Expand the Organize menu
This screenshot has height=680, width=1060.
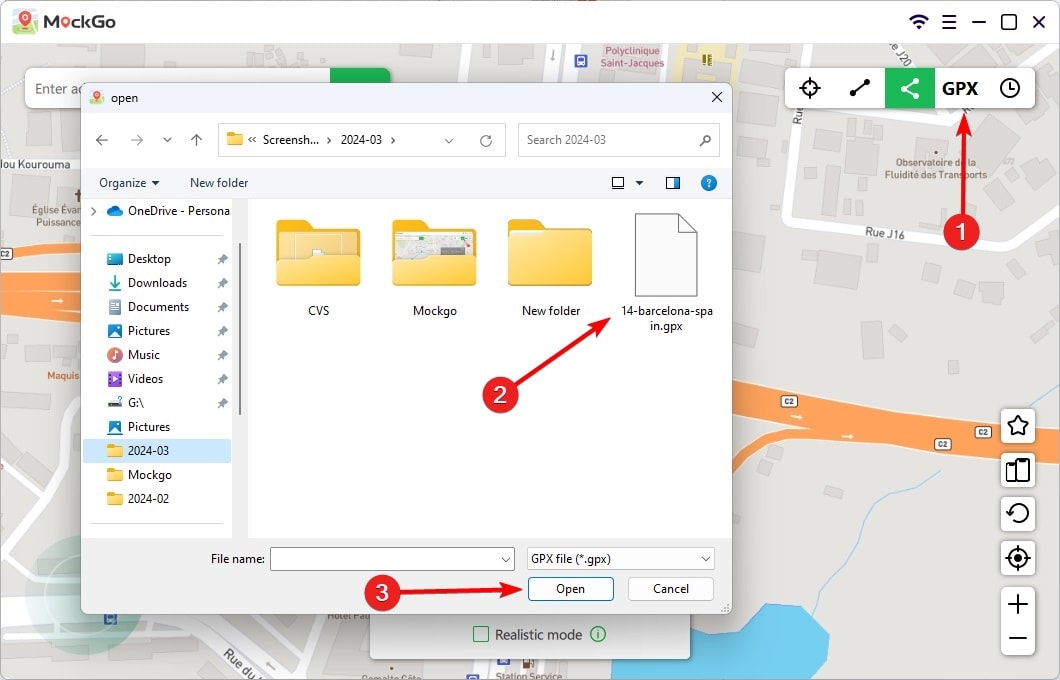click(128, 182)
